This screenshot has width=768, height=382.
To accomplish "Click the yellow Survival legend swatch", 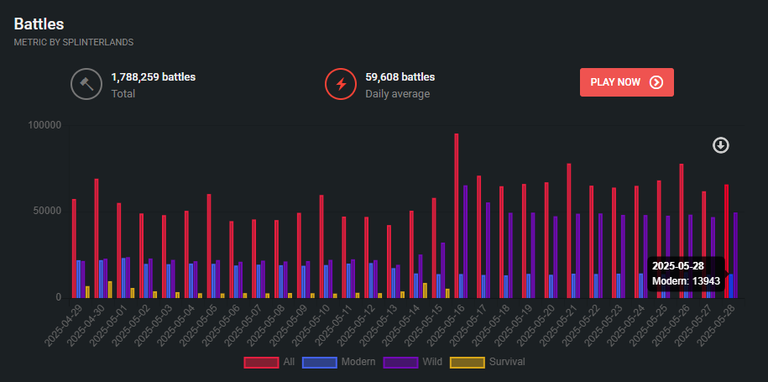I will (x=467, y=362).
